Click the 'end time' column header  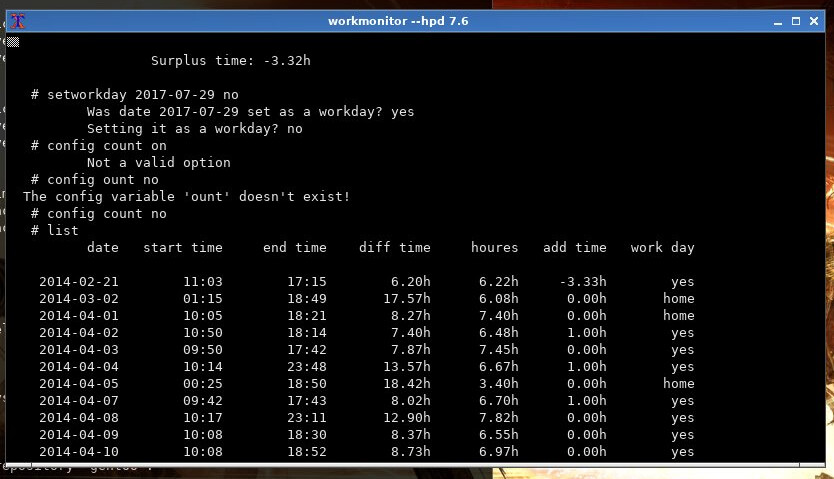click(294, 247)
